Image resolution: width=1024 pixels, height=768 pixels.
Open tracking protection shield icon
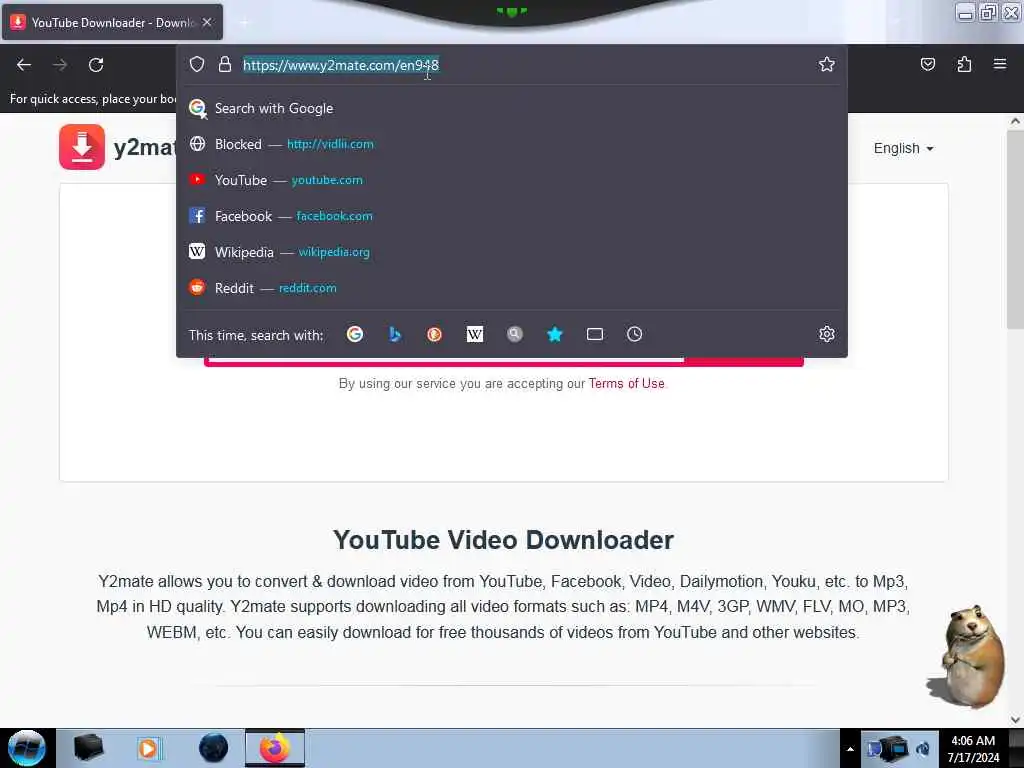point(197,64)
